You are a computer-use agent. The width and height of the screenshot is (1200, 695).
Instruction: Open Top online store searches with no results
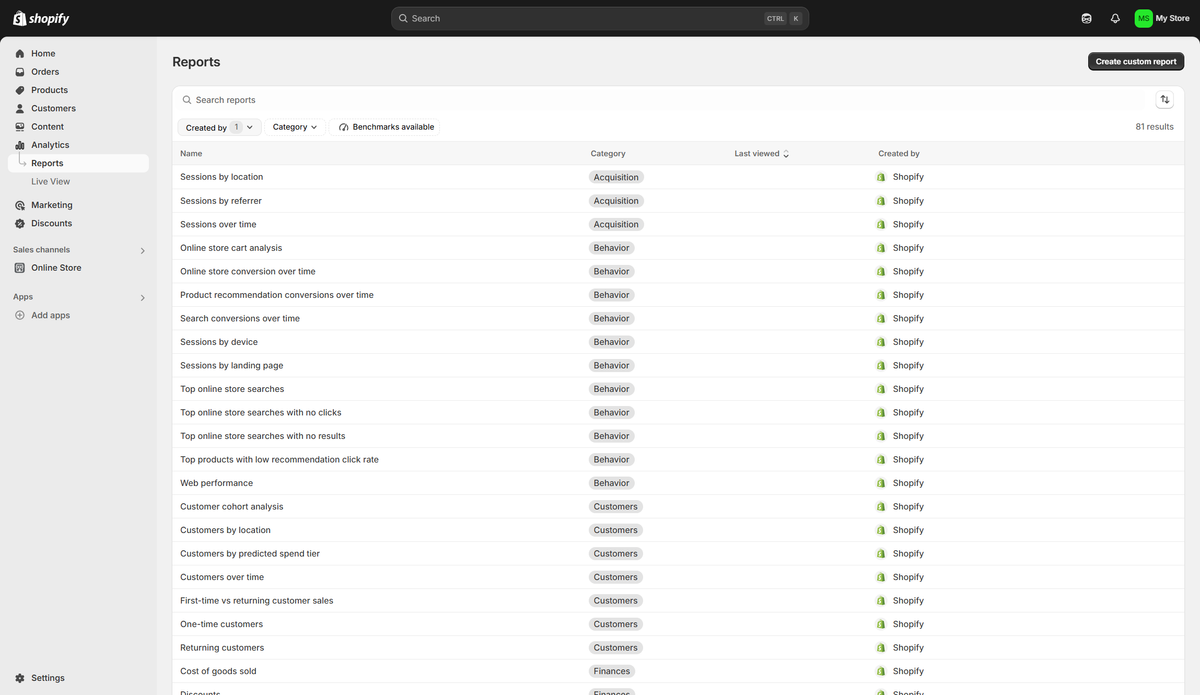[263, 436]
